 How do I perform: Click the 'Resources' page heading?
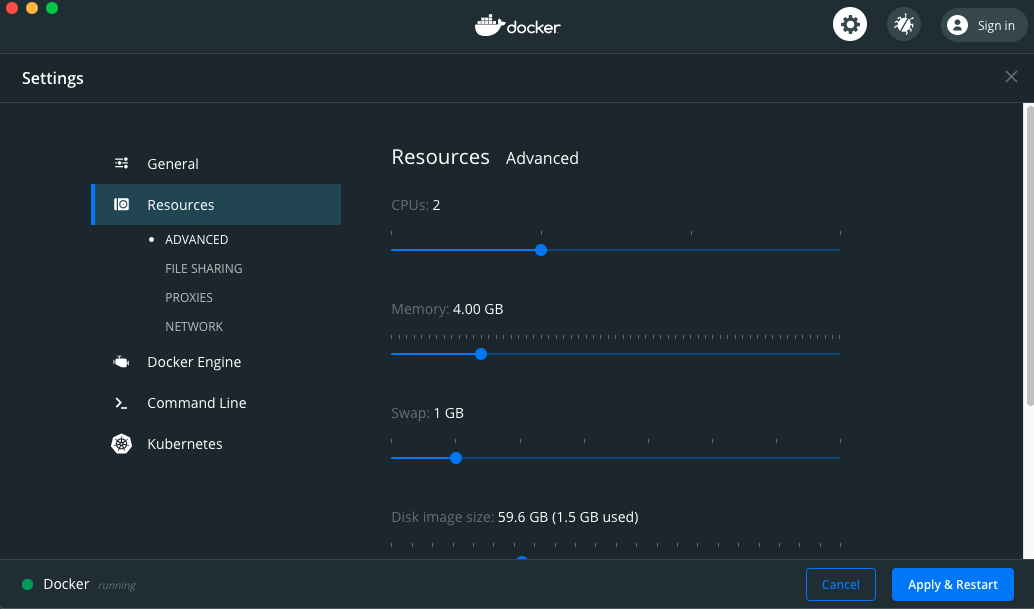coord(441,157)
